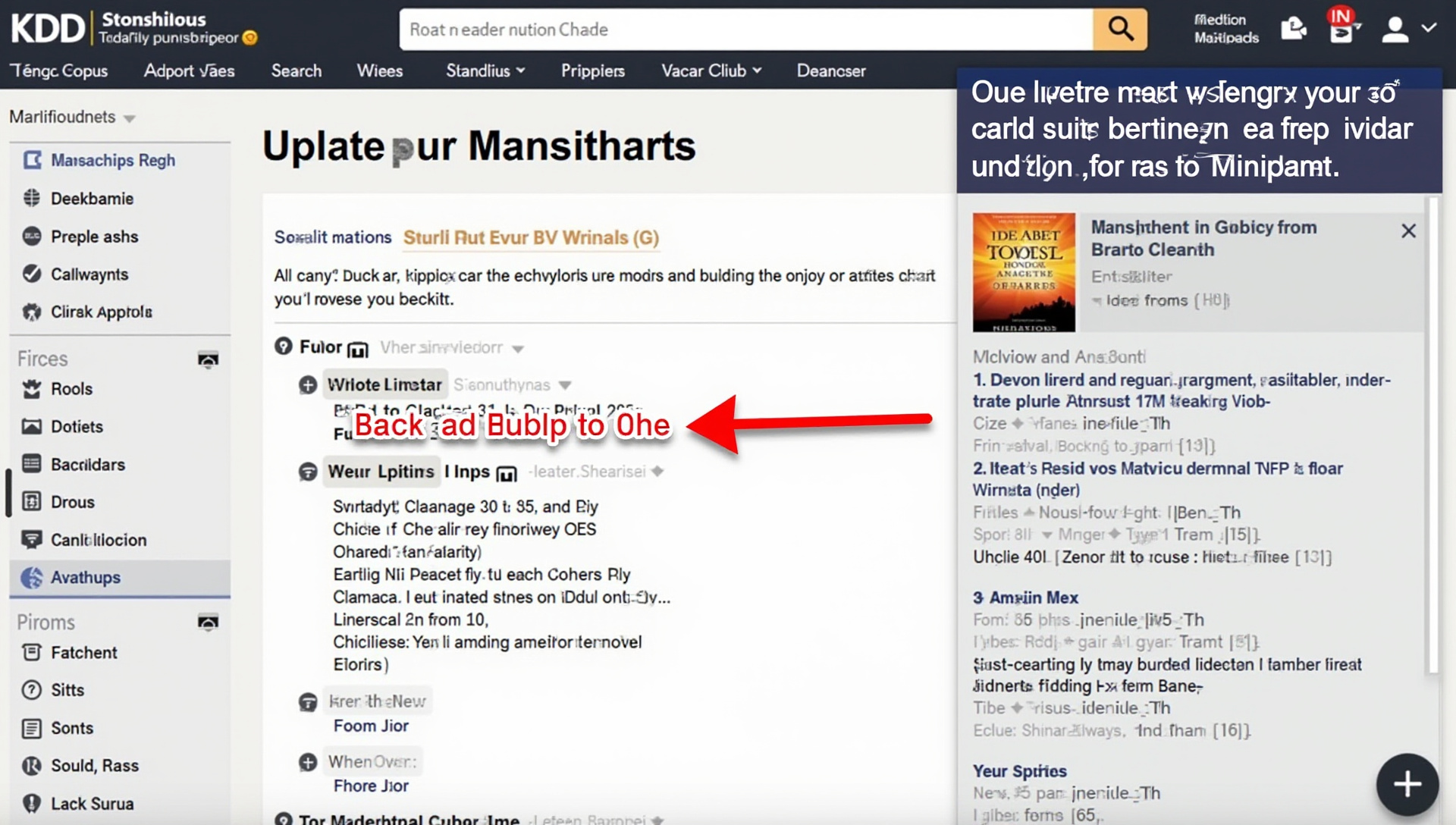Click the Bacrıldars sidebar icon
Image resolution: width=1456 pixels, height=825 pixels.
(x=32, y=464)
